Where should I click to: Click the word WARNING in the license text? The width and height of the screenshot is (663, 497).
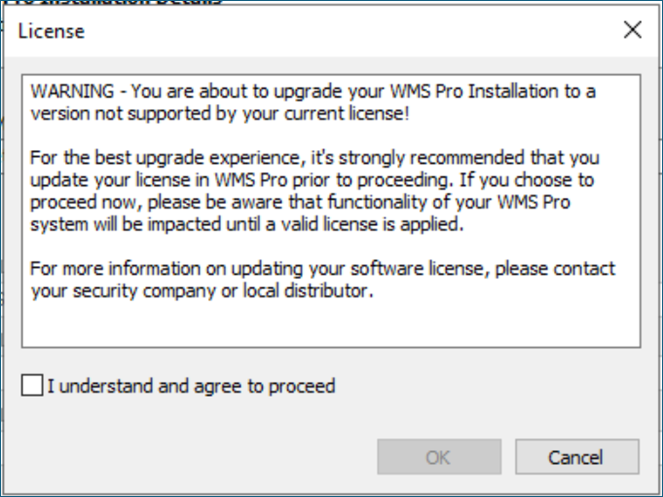point(72,91)
